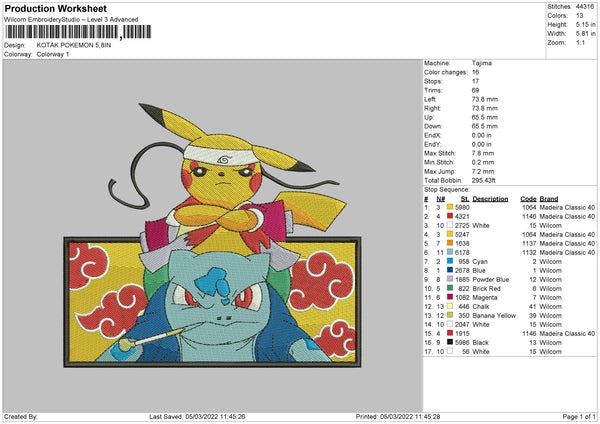This screenshot has height=424, width=600.
Task: Click the Total Bobbin value 295.43ft
Action: coord(484,180)
